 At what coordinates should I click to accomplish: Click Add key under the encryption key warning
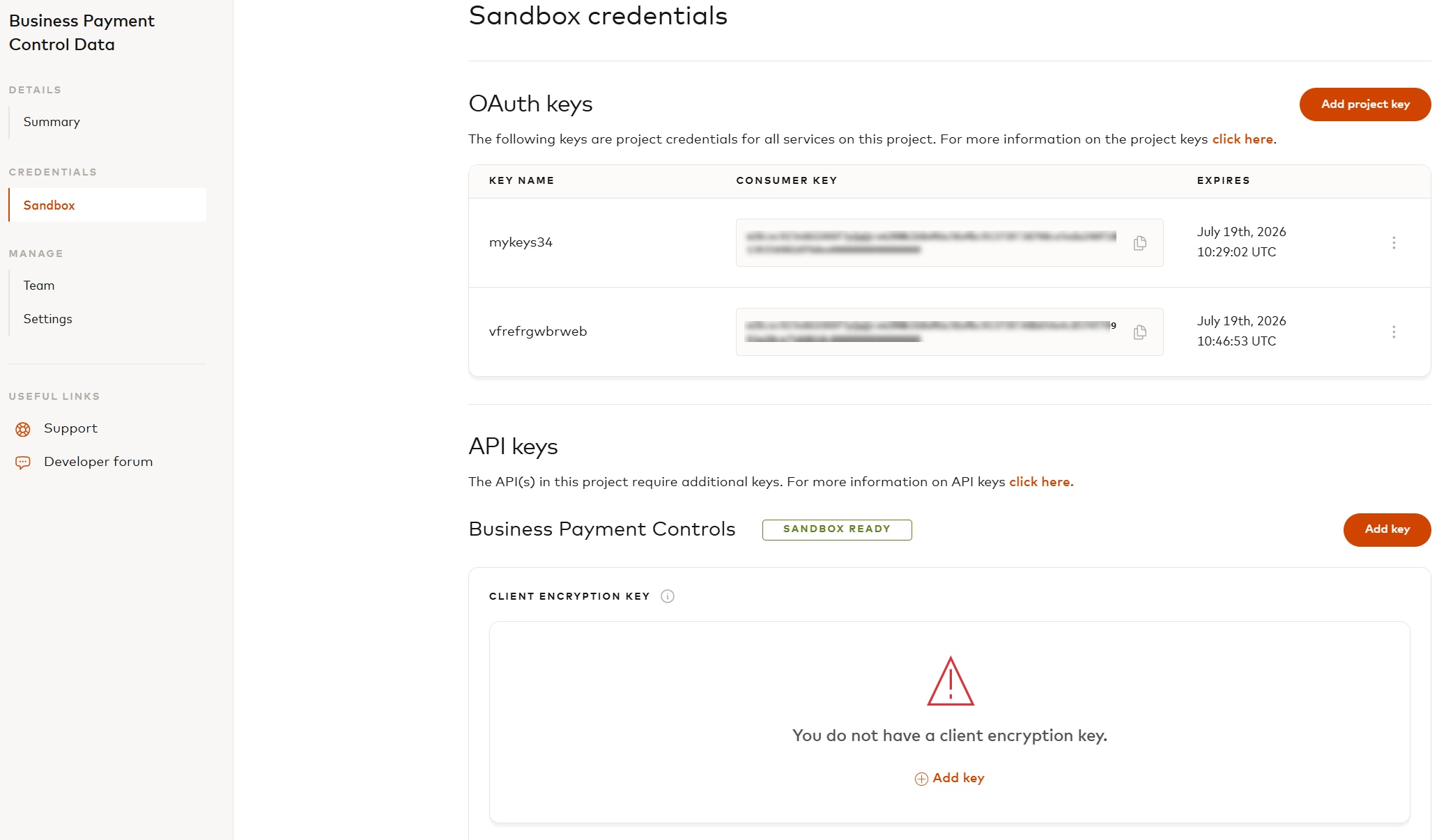click(958, 778)
